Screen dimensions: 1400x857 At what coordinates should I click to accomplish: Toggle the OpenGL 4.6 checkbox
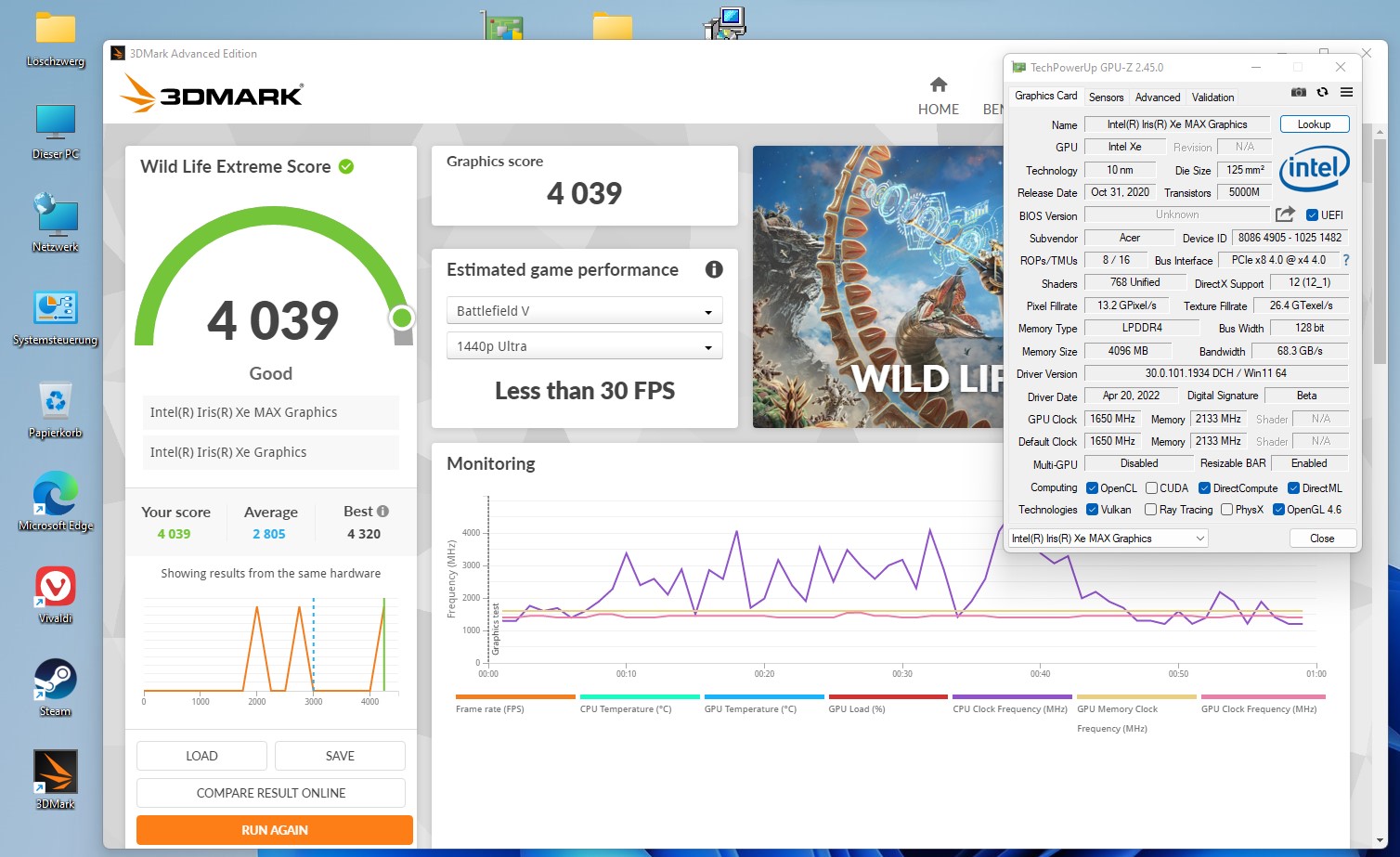[1278, 510]
